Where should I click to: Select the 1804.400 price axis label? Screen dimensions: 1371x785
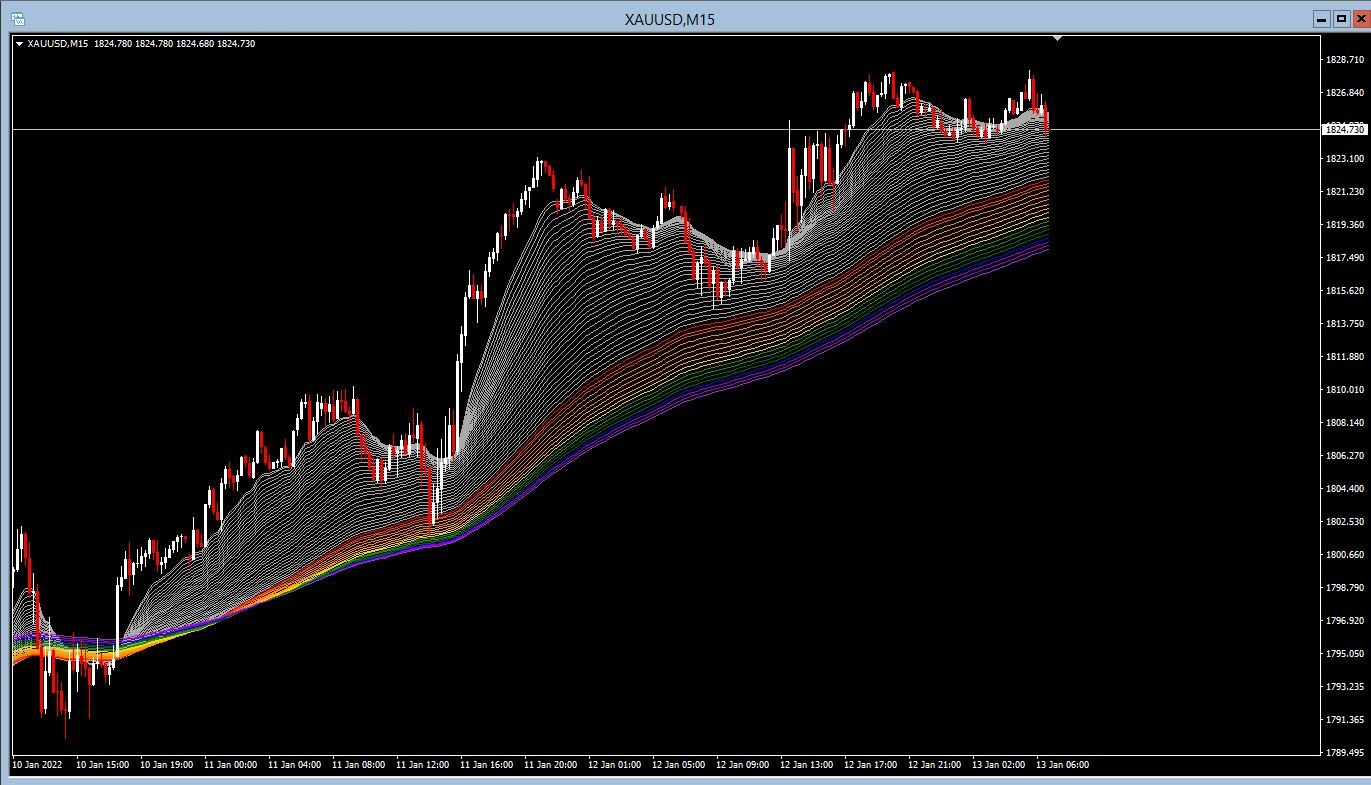(x=1345, y=489)
